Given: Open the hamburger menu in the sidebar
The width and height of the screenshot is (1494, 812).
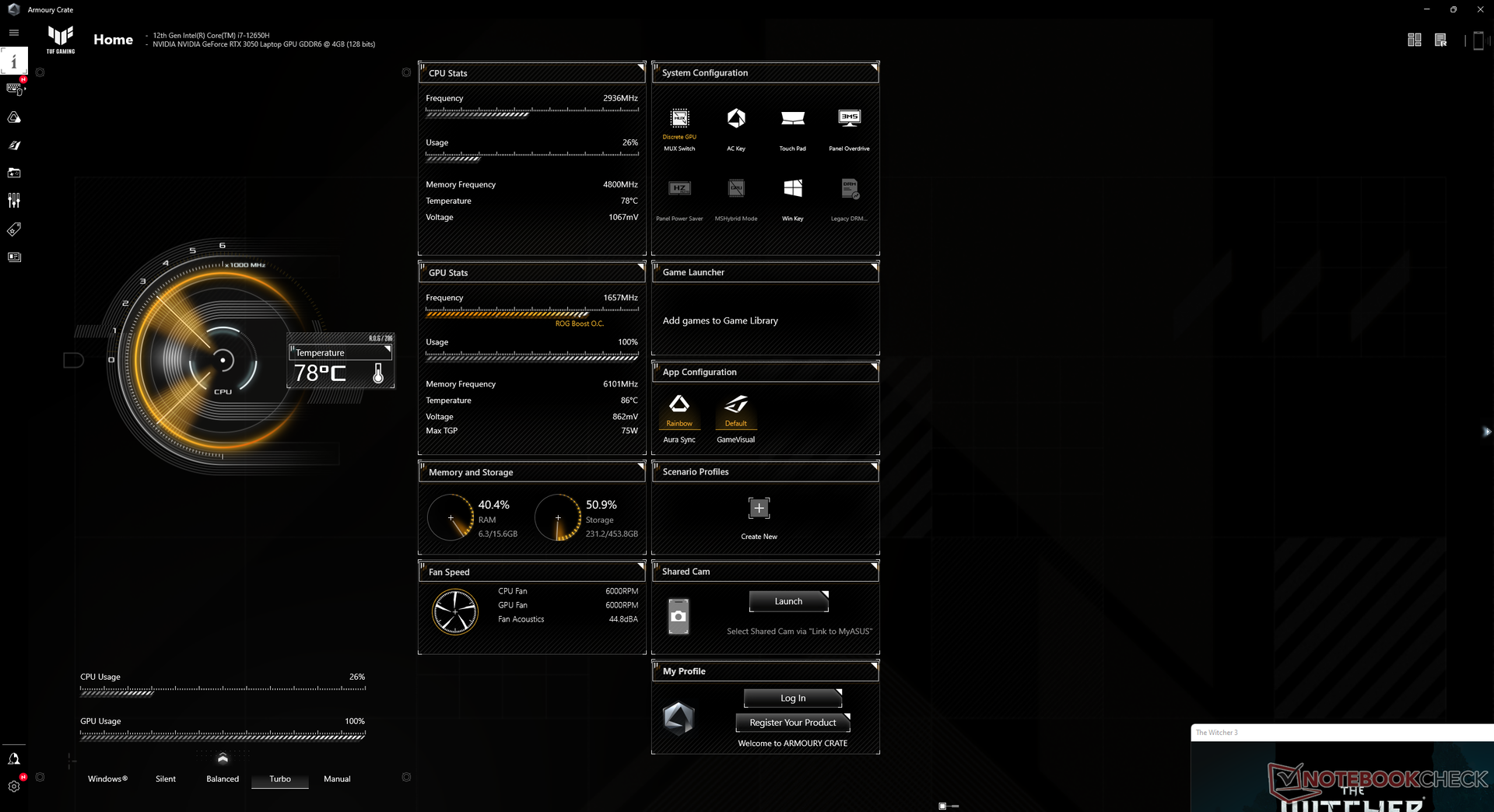Looking at the screenshot, I should [13, 33].
